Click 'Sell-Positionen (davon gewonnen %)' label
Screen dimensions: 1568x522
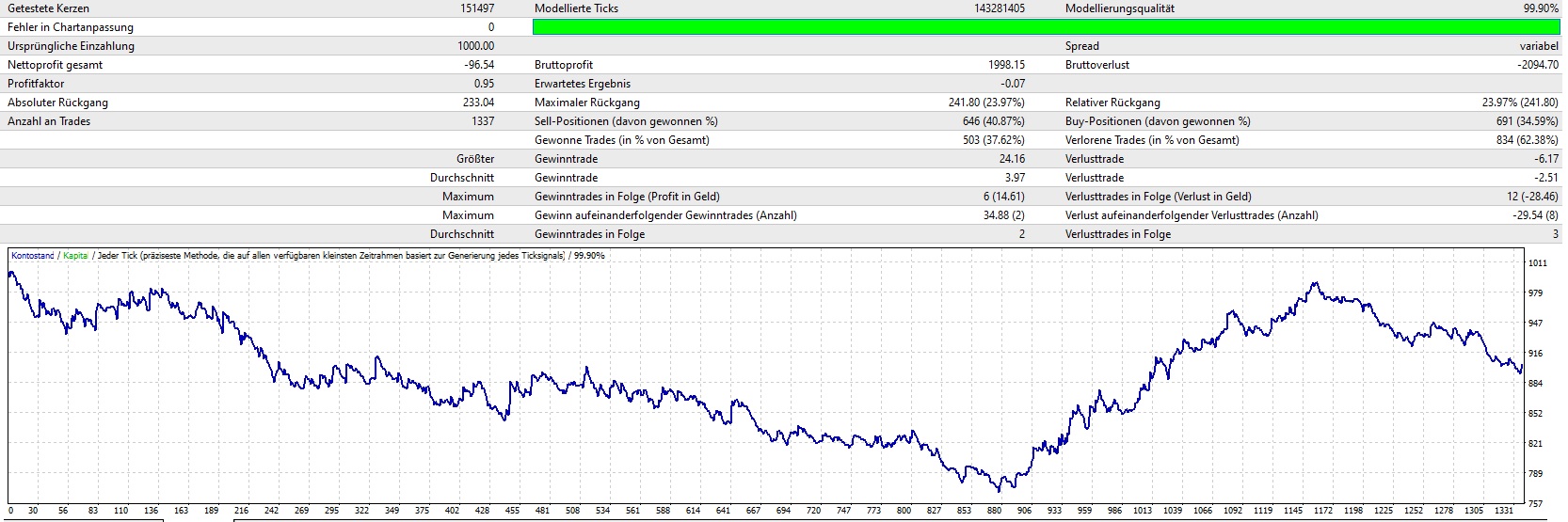[626, 121]
